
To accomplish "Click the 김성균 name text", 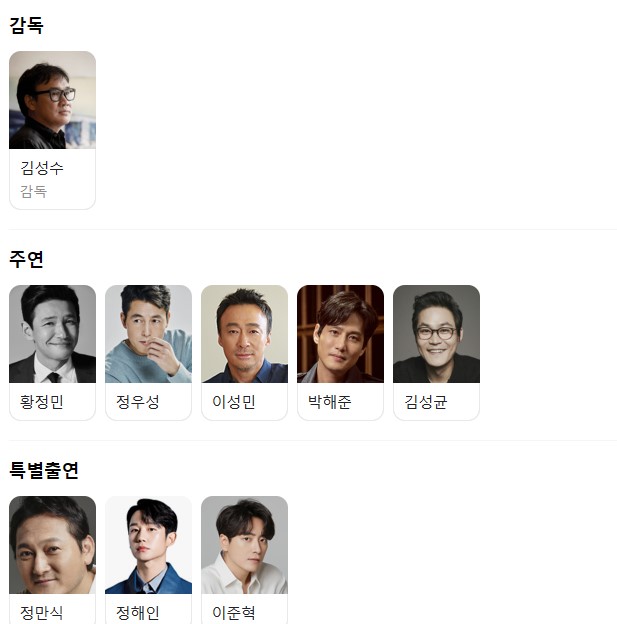I will click(x=426, y=402).
